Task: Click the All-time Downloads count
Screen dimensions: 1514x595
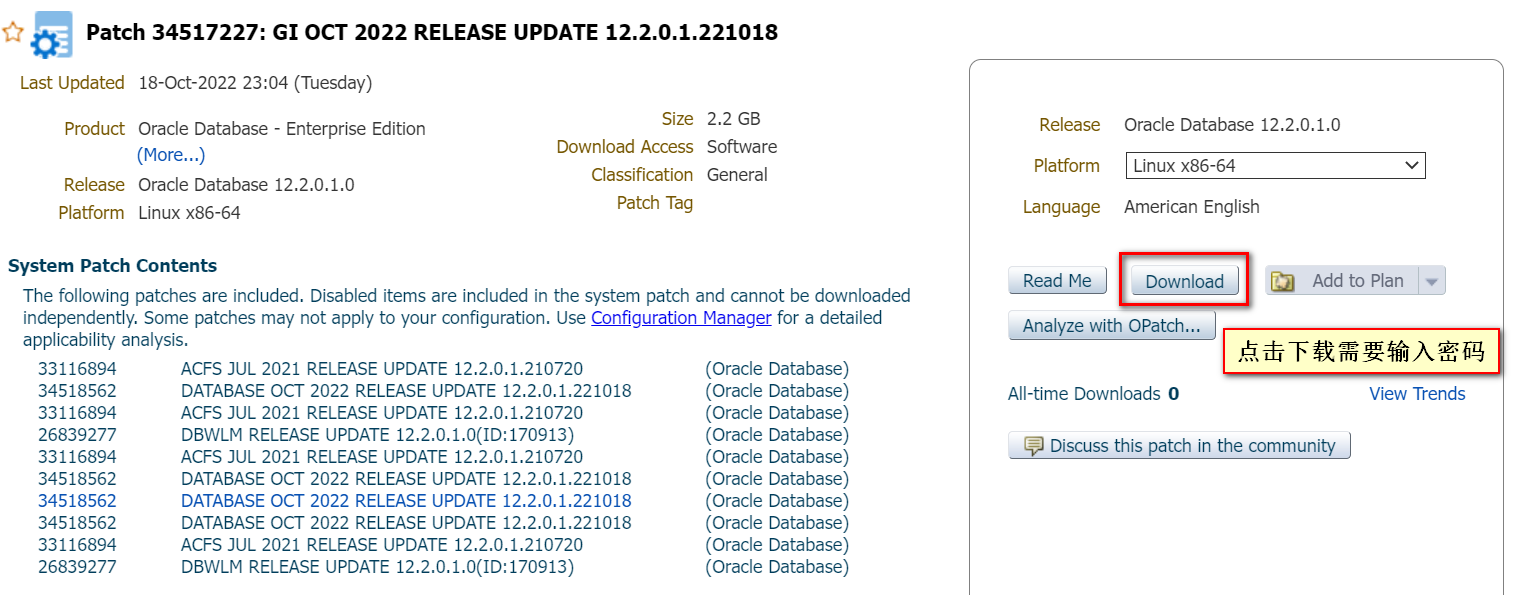Action: click(x=1174, y=394)
